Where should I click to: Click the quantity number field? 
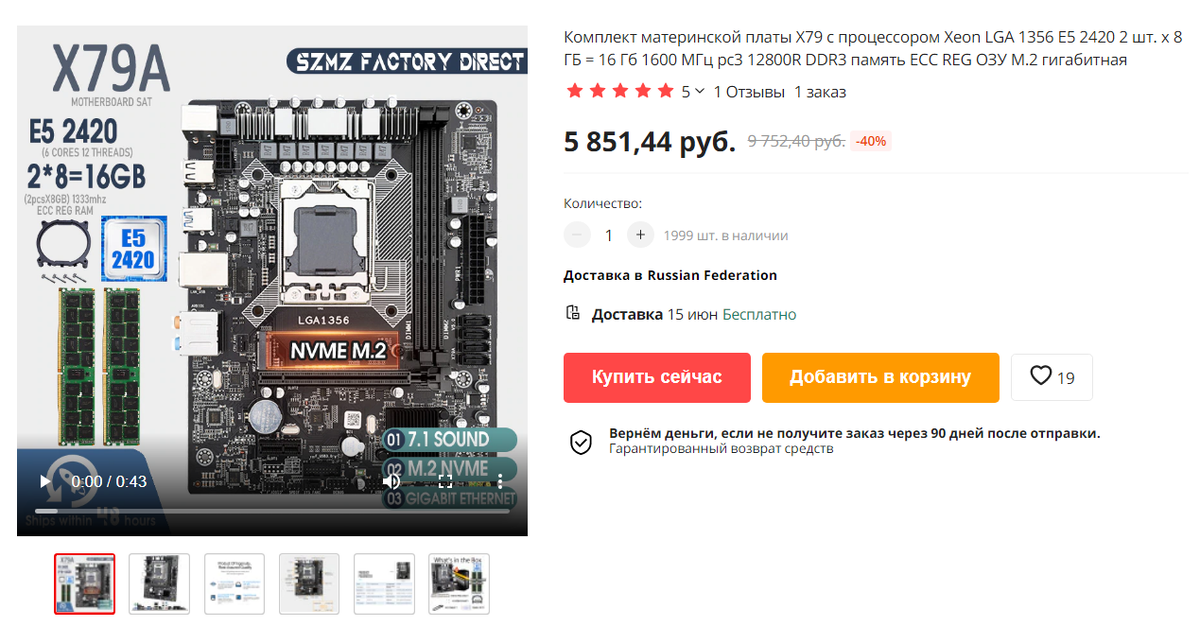point(608,235)
